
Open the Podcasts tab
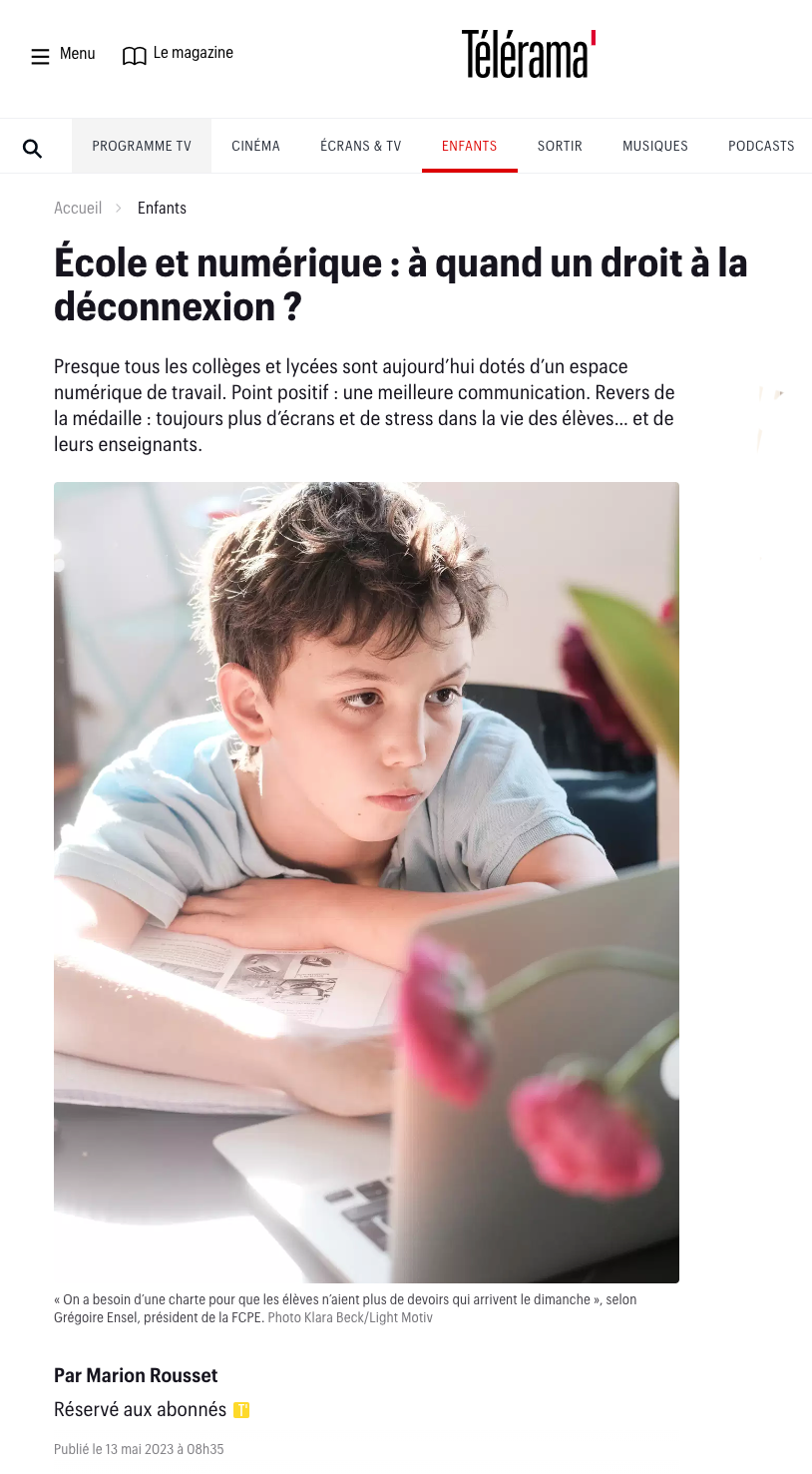(761, 146)
